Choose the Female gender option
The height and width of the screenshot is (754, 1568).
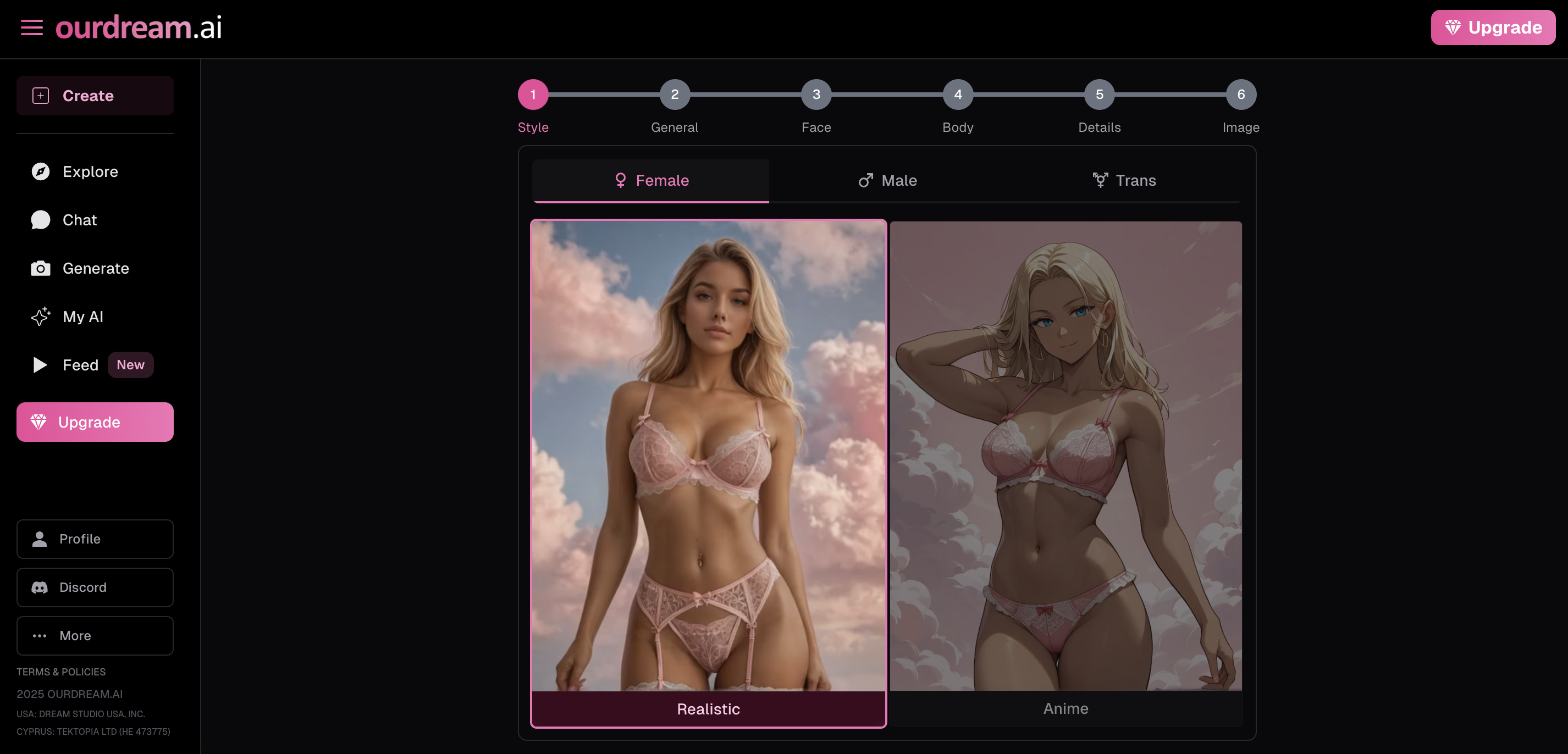[x=650, y=180]
